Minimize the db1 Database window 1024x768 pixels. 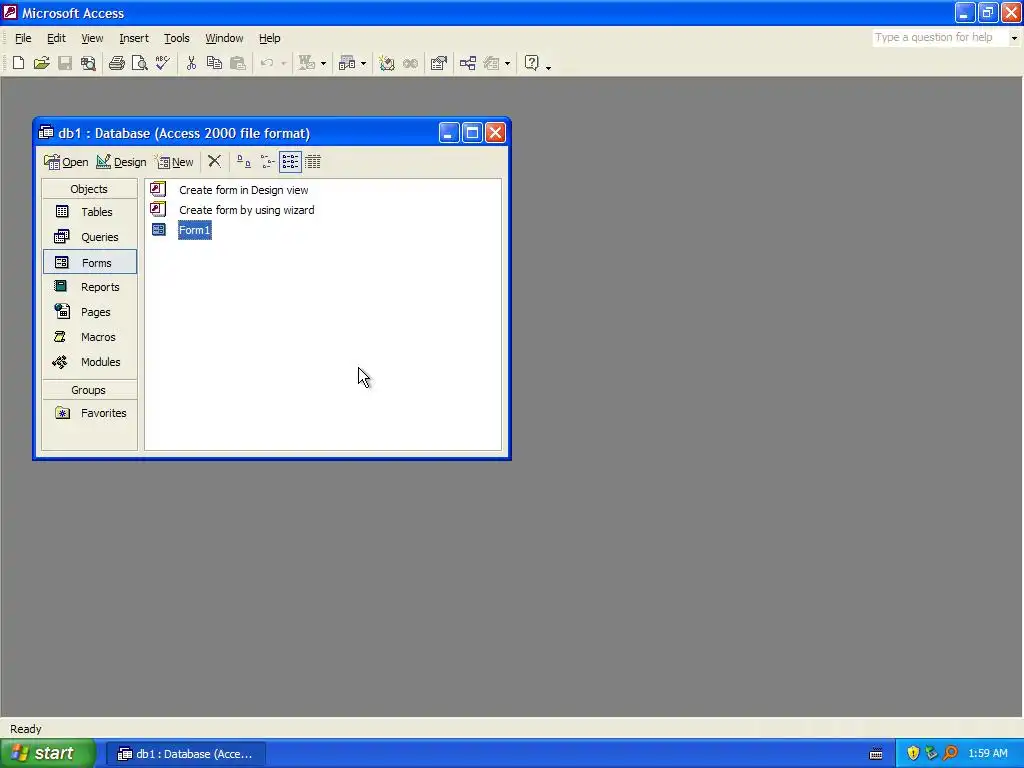pos(449,133)
